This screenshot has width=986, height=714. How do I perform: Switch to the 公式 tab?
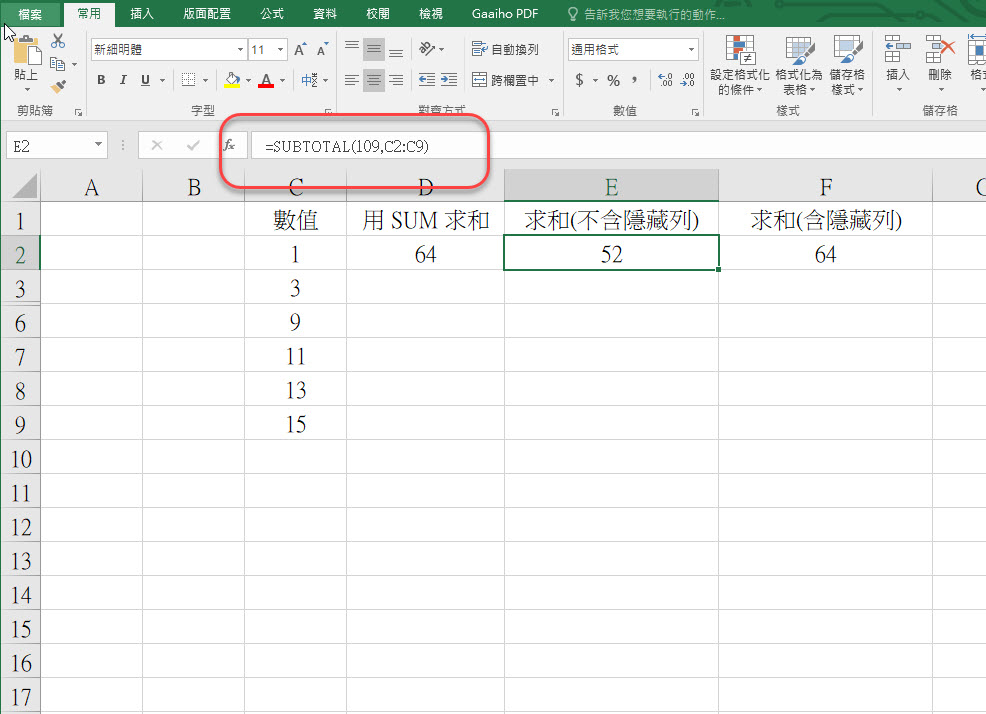(x=272, y=14)
